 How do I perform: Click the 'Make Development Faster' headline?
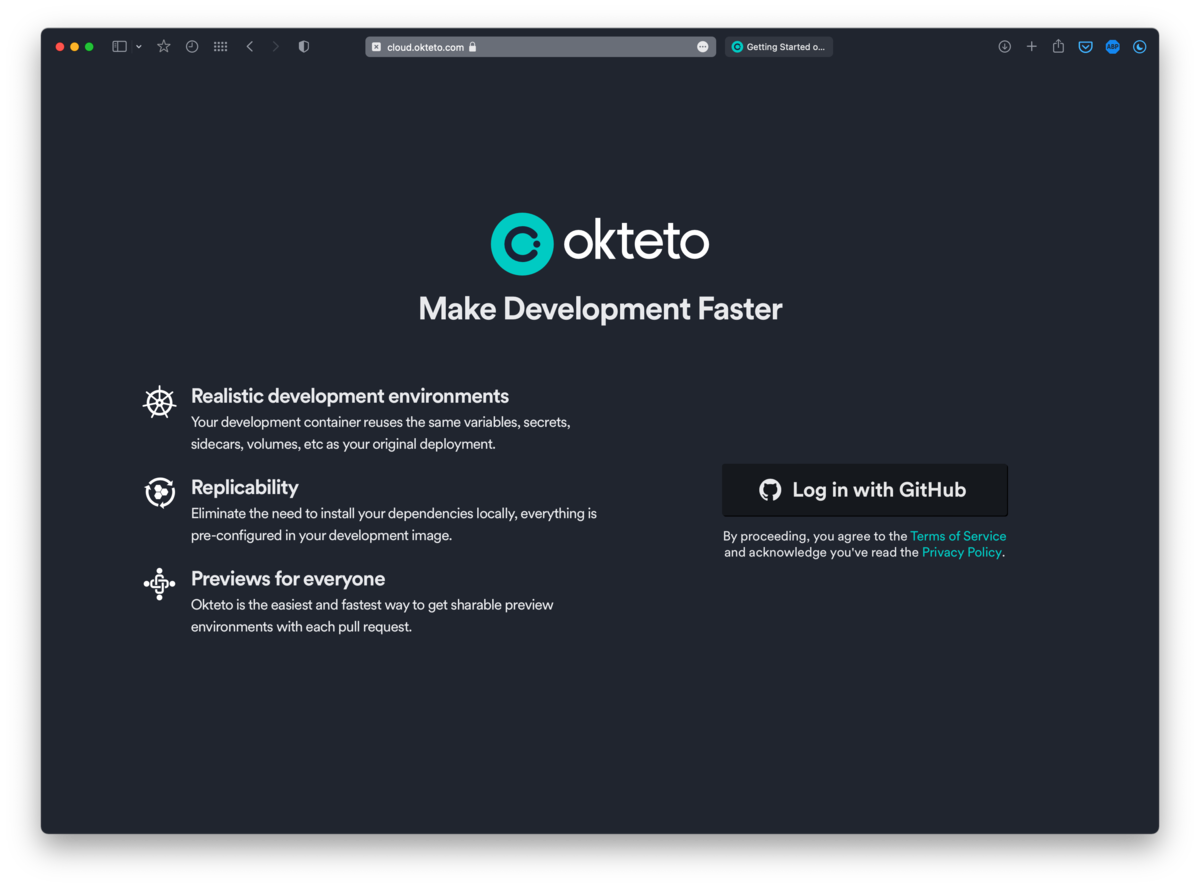coord(600,309)
